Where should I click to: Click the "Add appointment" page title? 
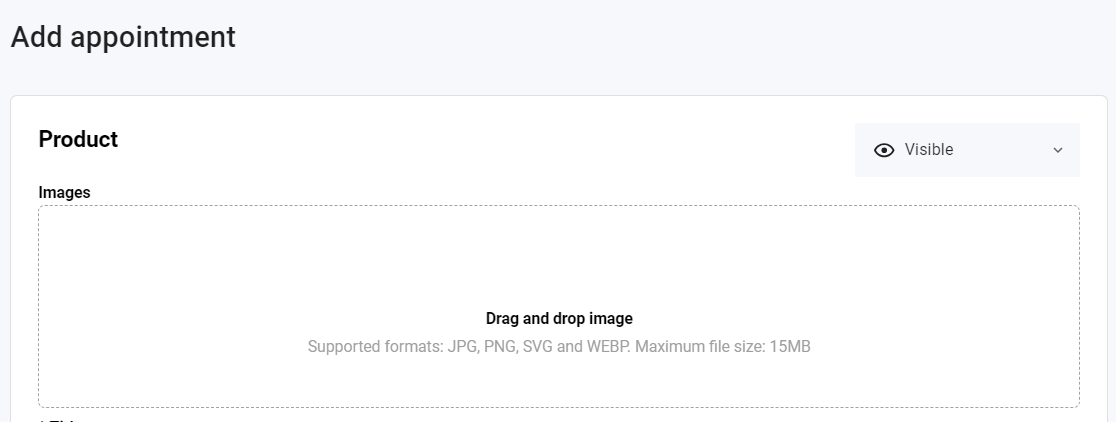pyautogui.click(x=123, y=37)
